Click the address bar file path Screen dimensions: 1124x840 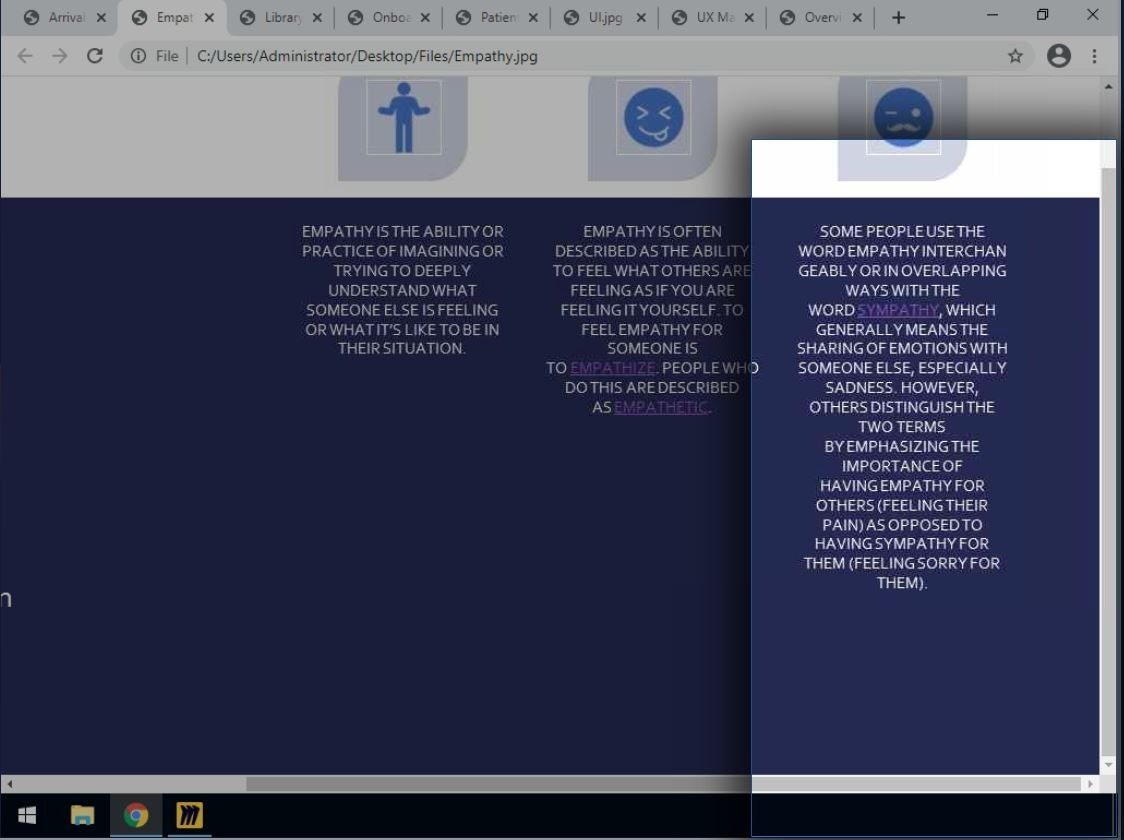[367, 56]
